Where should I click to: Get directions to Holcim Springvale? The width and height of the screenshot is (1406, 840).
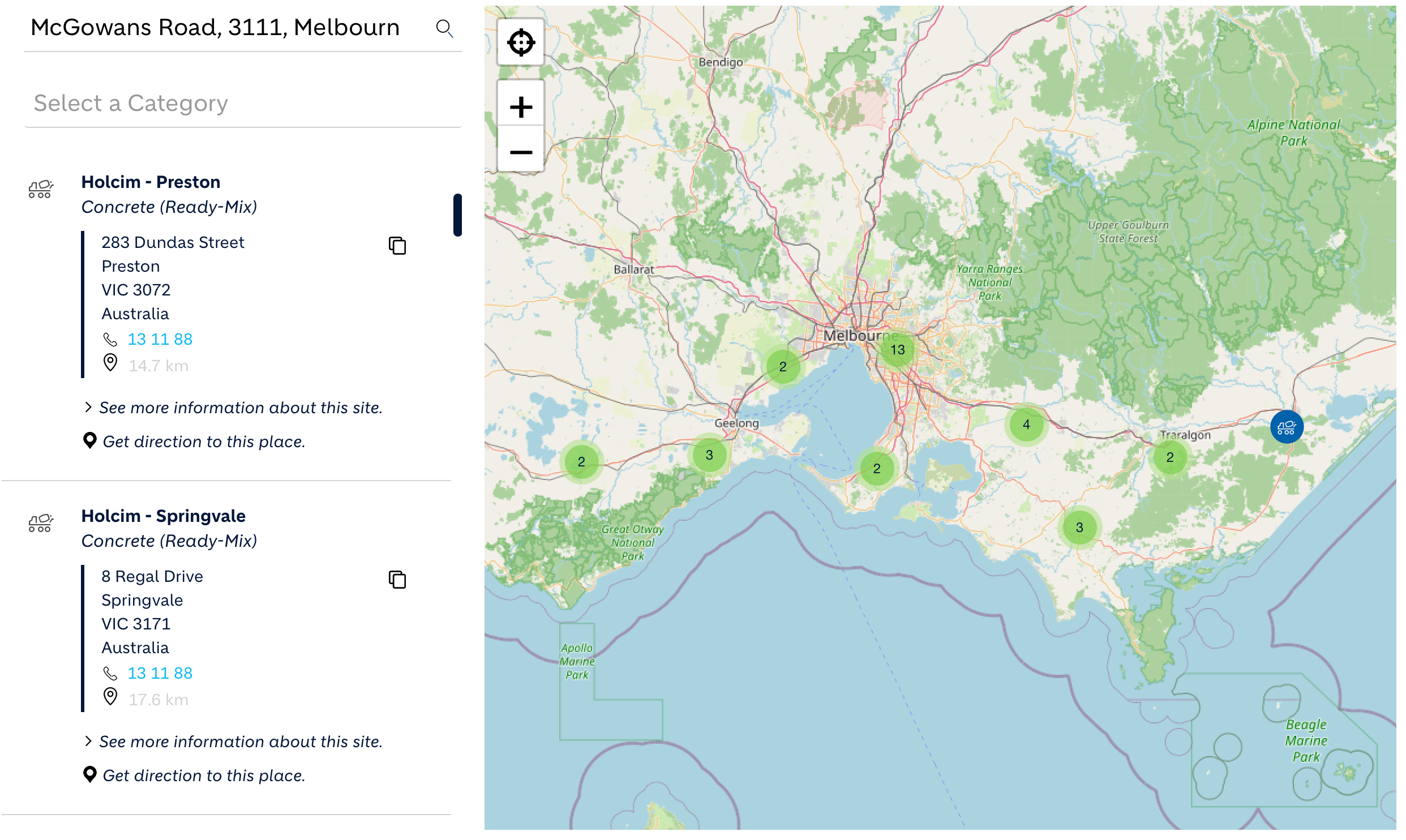click(204, 775)
